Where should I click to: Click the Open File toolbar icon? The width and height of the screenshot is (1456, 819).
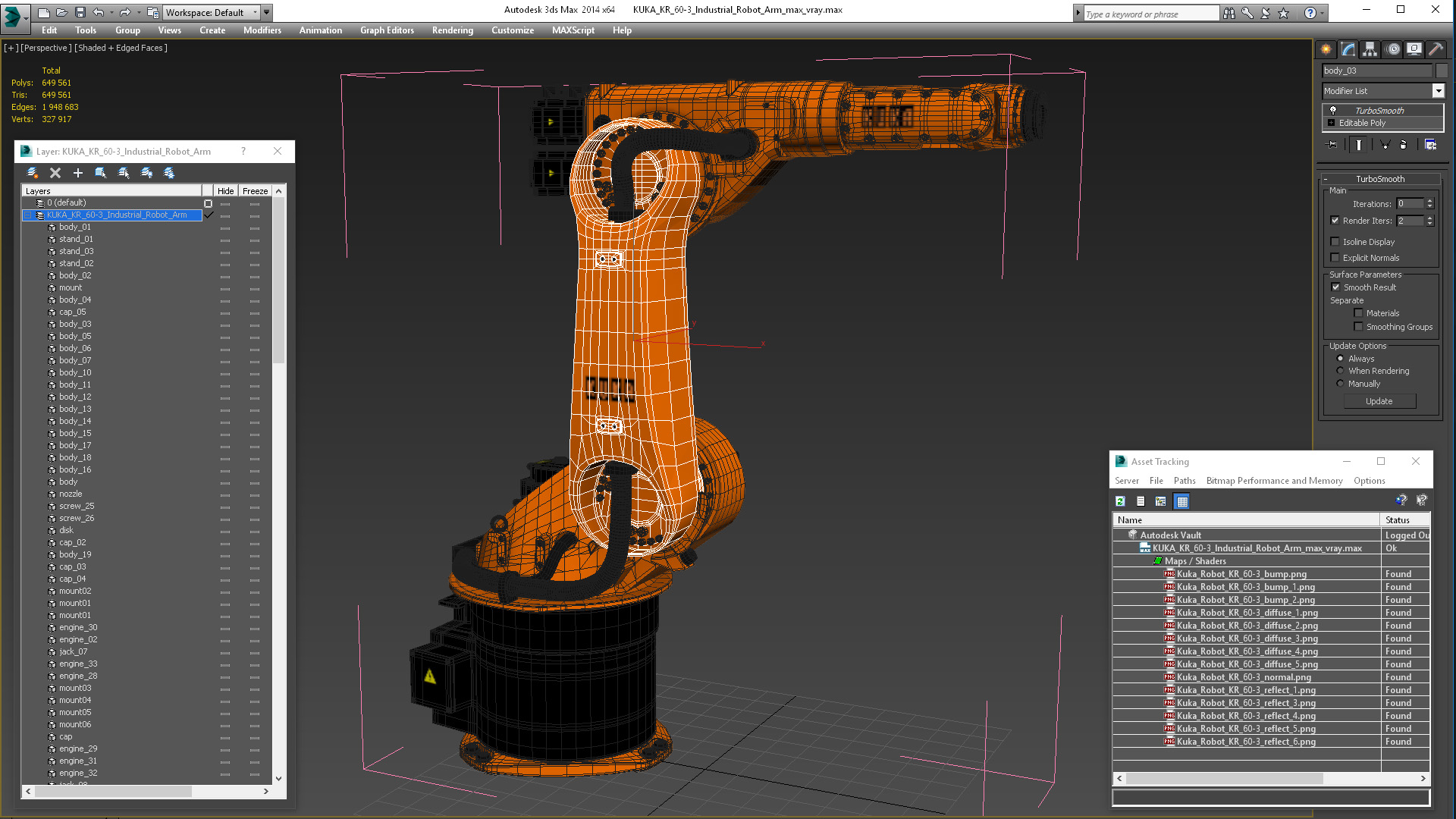click(x=61, y=13)
